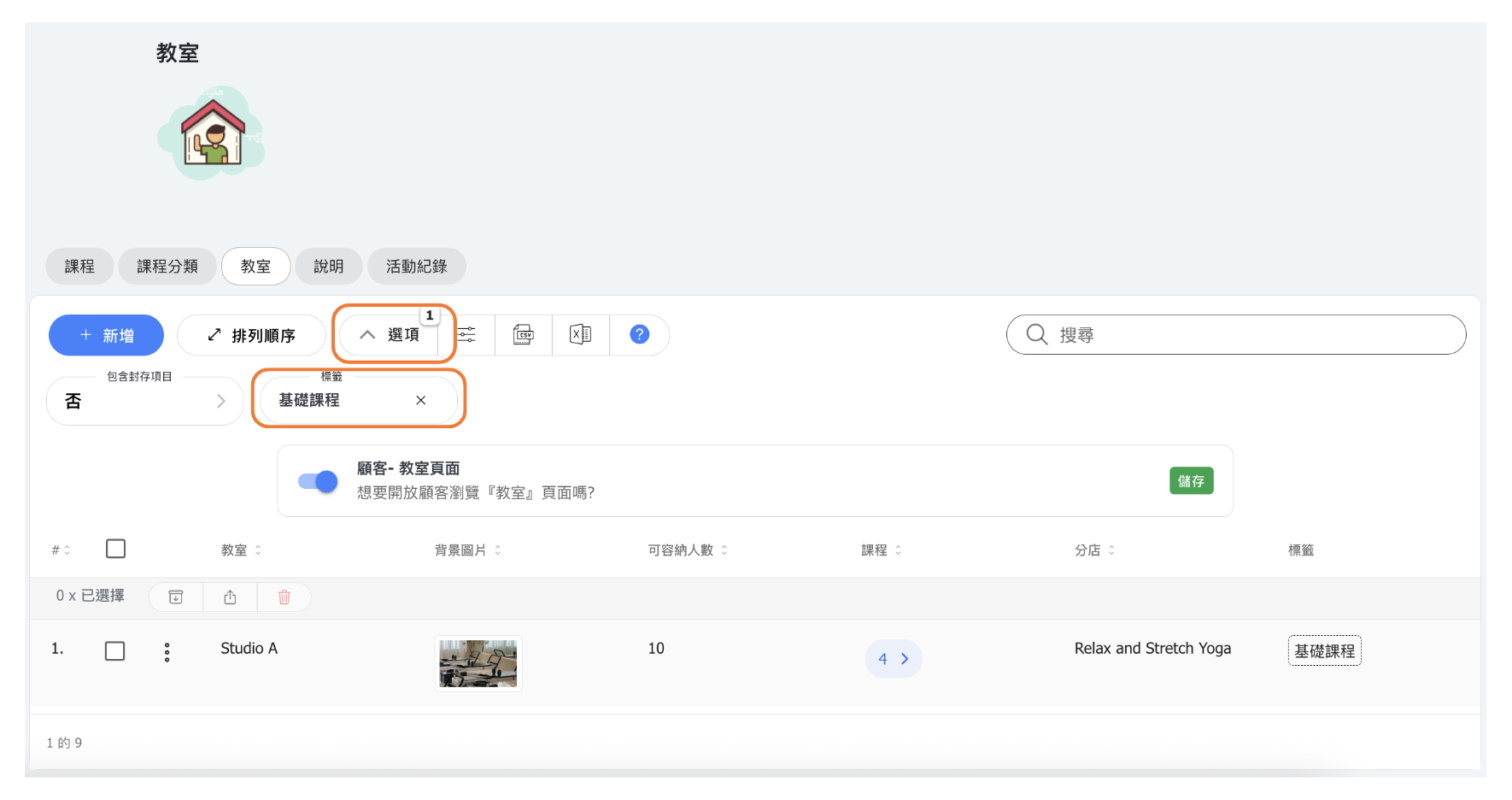Switch to the 課程分類 tab

(x=167, y=267)
